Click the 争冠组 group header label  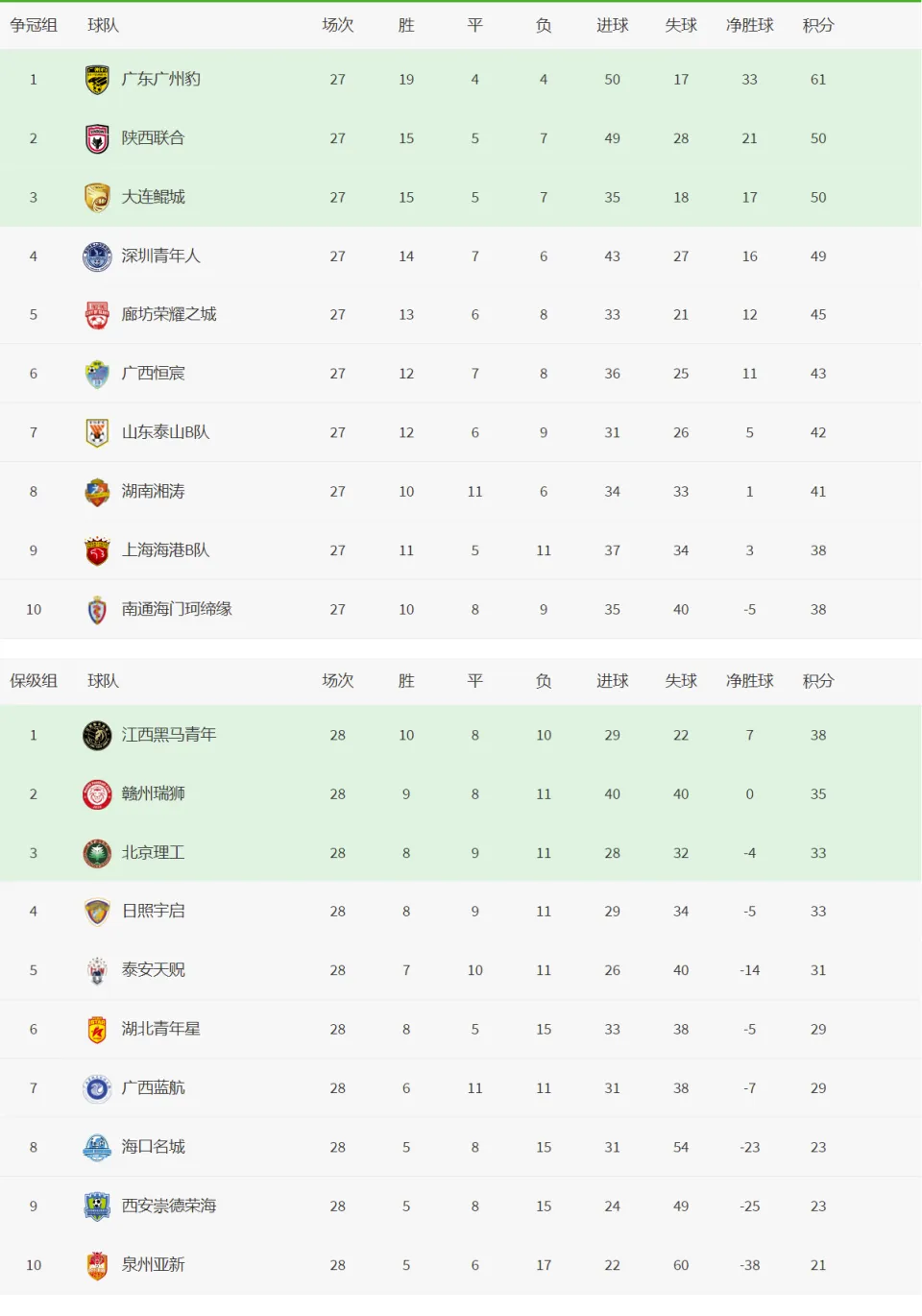click(x=34, y=25)
